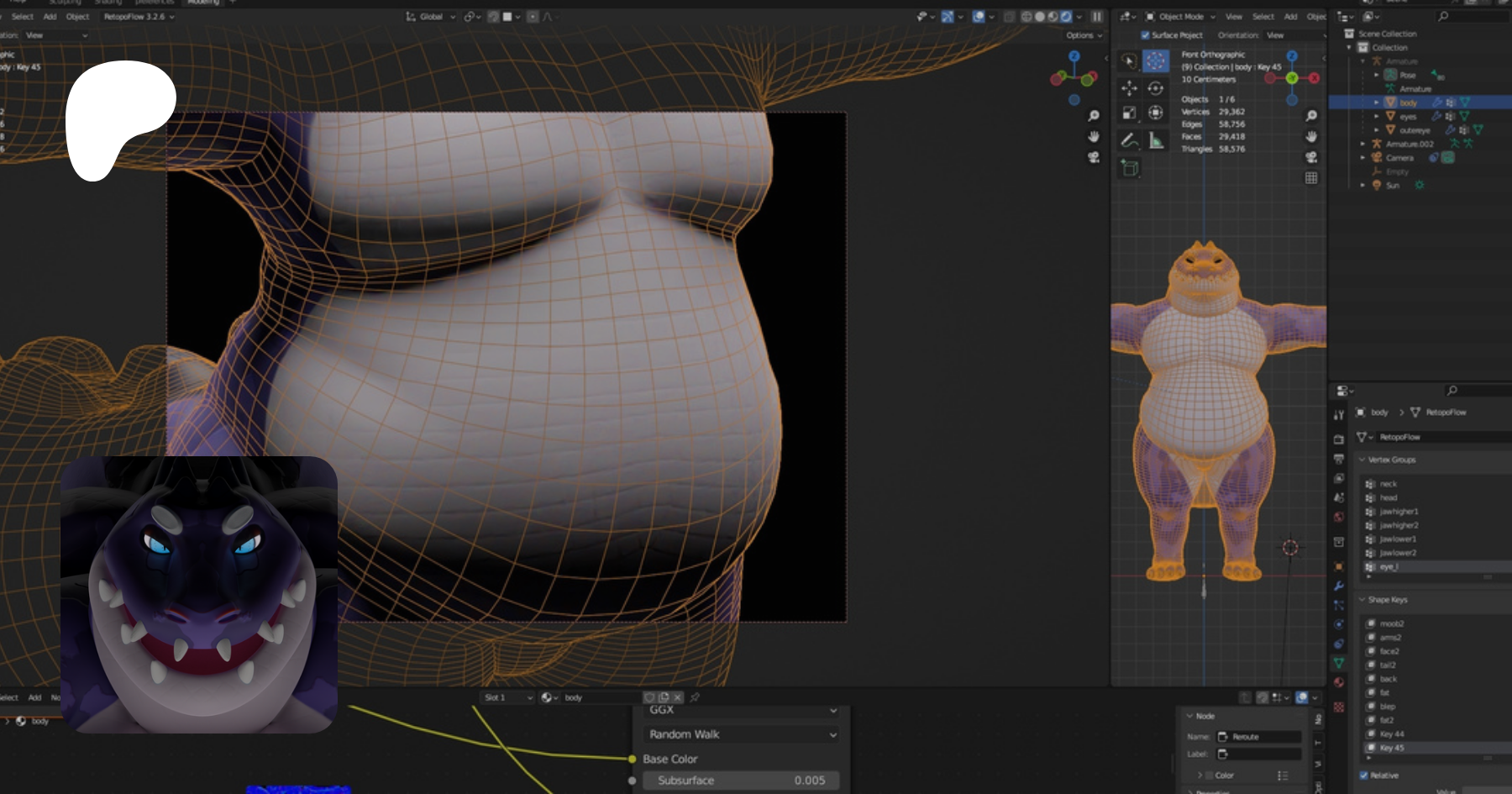
Task: Collapse the Vertex Groups panel
Action: [1391, 460]
